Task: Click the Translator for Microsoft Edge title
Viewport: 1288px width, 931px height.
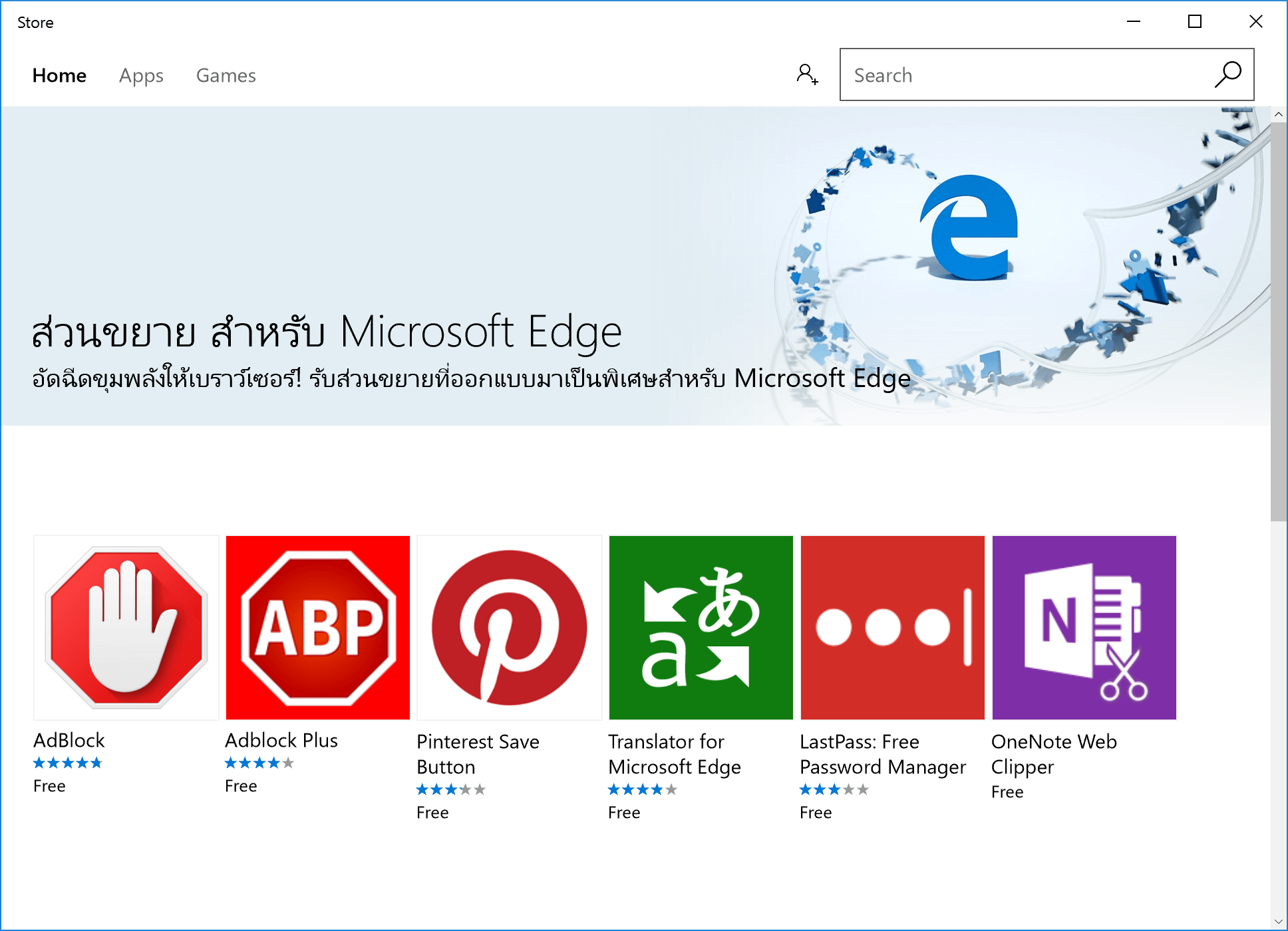Action: [674, 754]
